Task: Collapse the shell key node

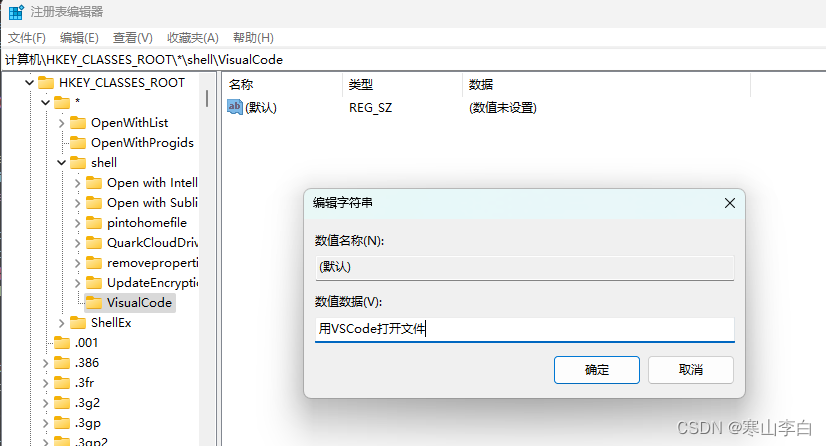Action: (x=61, y=163)
